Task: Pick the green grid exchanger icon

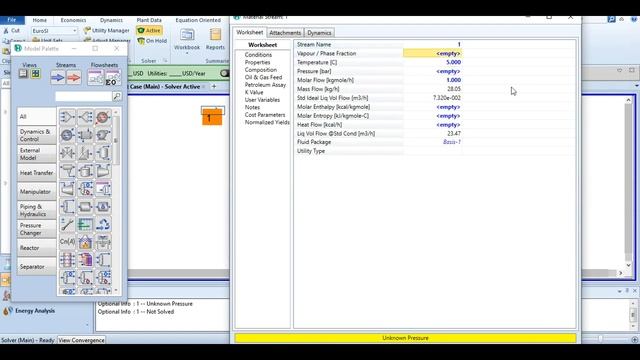Action: pyautogui.click(x=85, y=224)
